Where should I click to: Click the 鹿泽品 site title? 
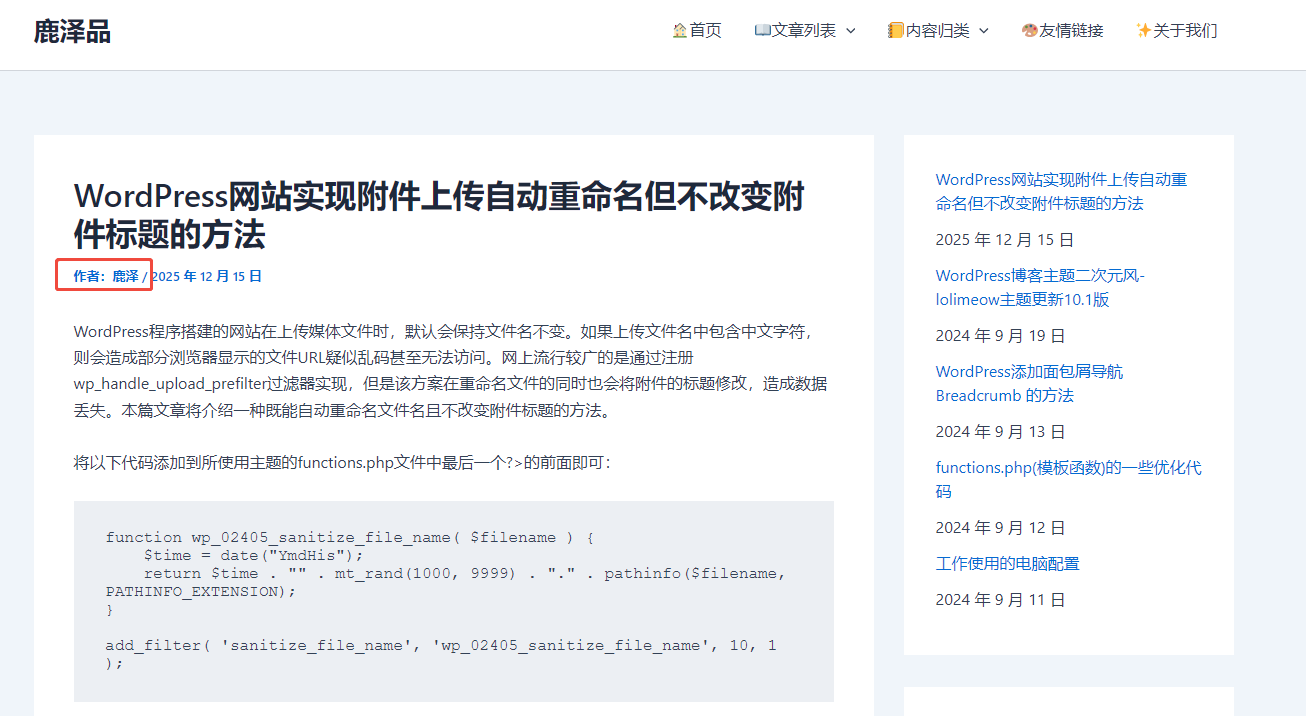(x=72, y=32)
